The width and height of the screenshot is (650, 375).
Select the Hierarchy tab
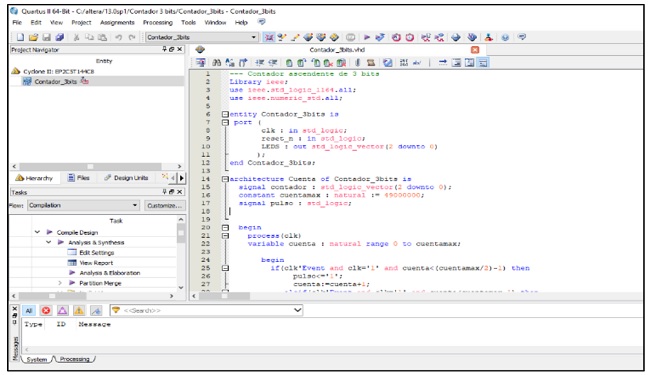34,178
